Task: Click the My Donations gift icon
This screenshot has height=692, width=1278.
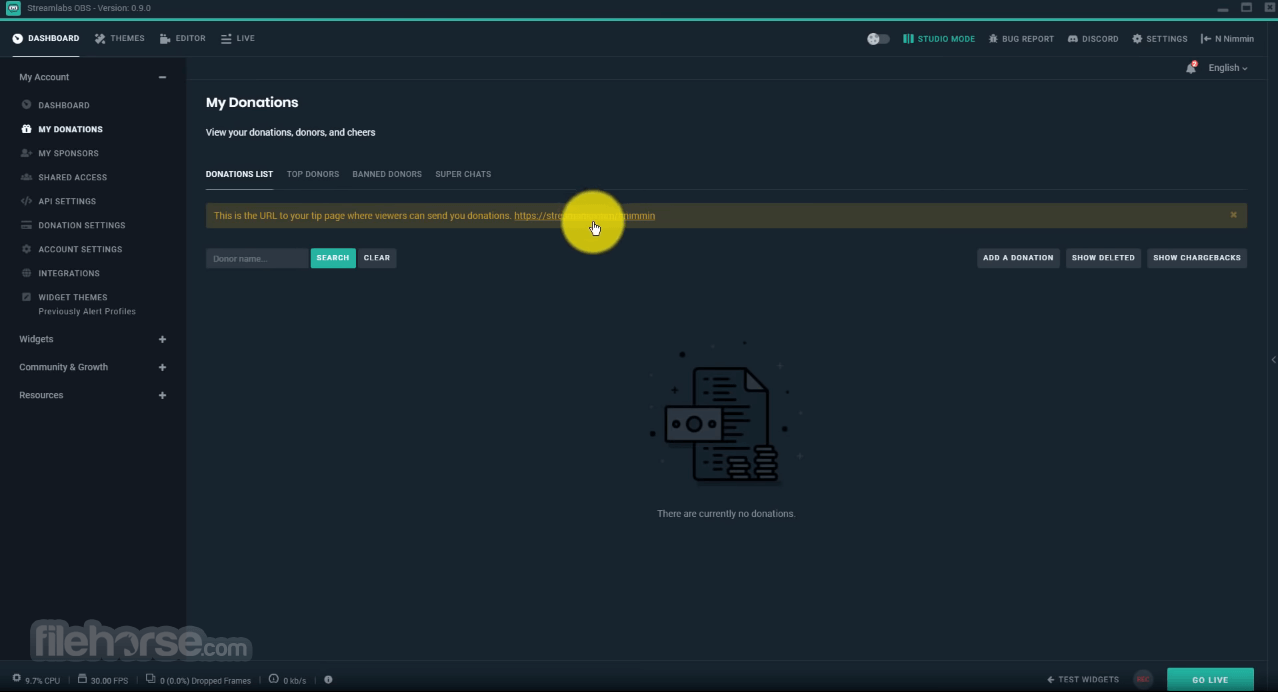Action: [27, 129]
